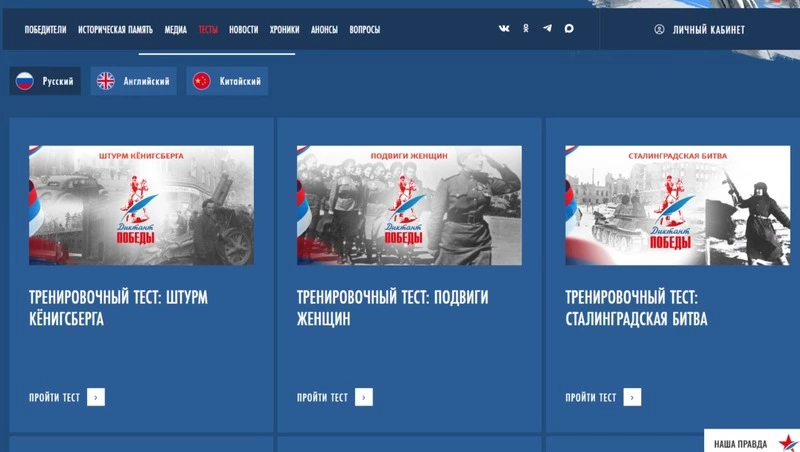Open the Победители menu item
Screen dimensions: 800x452
(45, 30)
